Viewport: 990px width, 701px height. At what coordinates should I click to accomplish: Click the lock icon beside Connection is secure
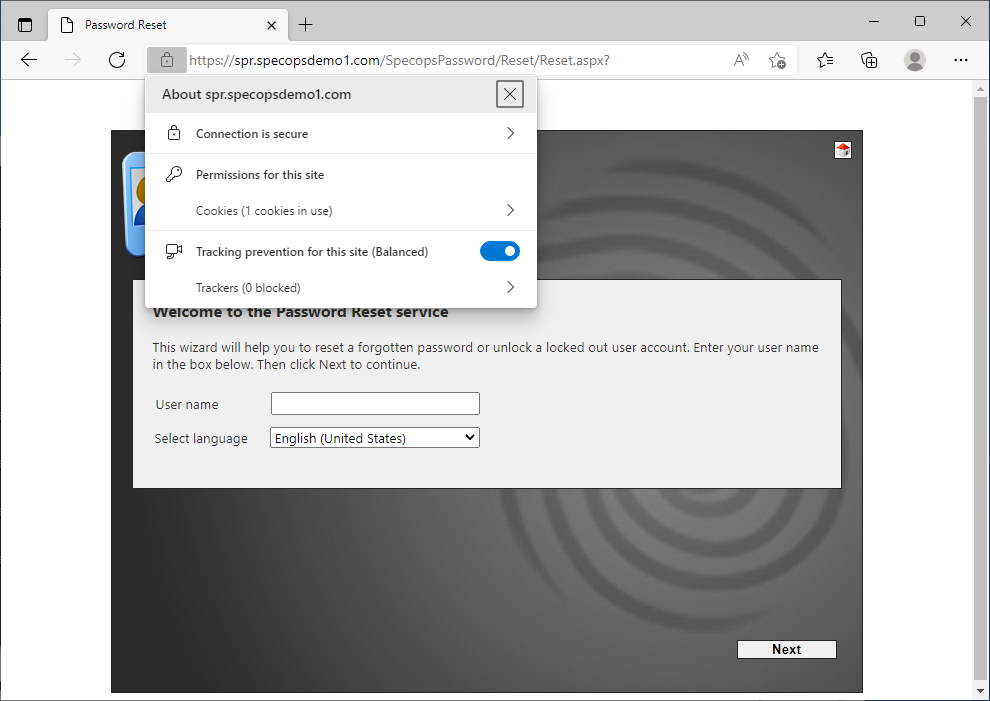(x=174, y=133)
